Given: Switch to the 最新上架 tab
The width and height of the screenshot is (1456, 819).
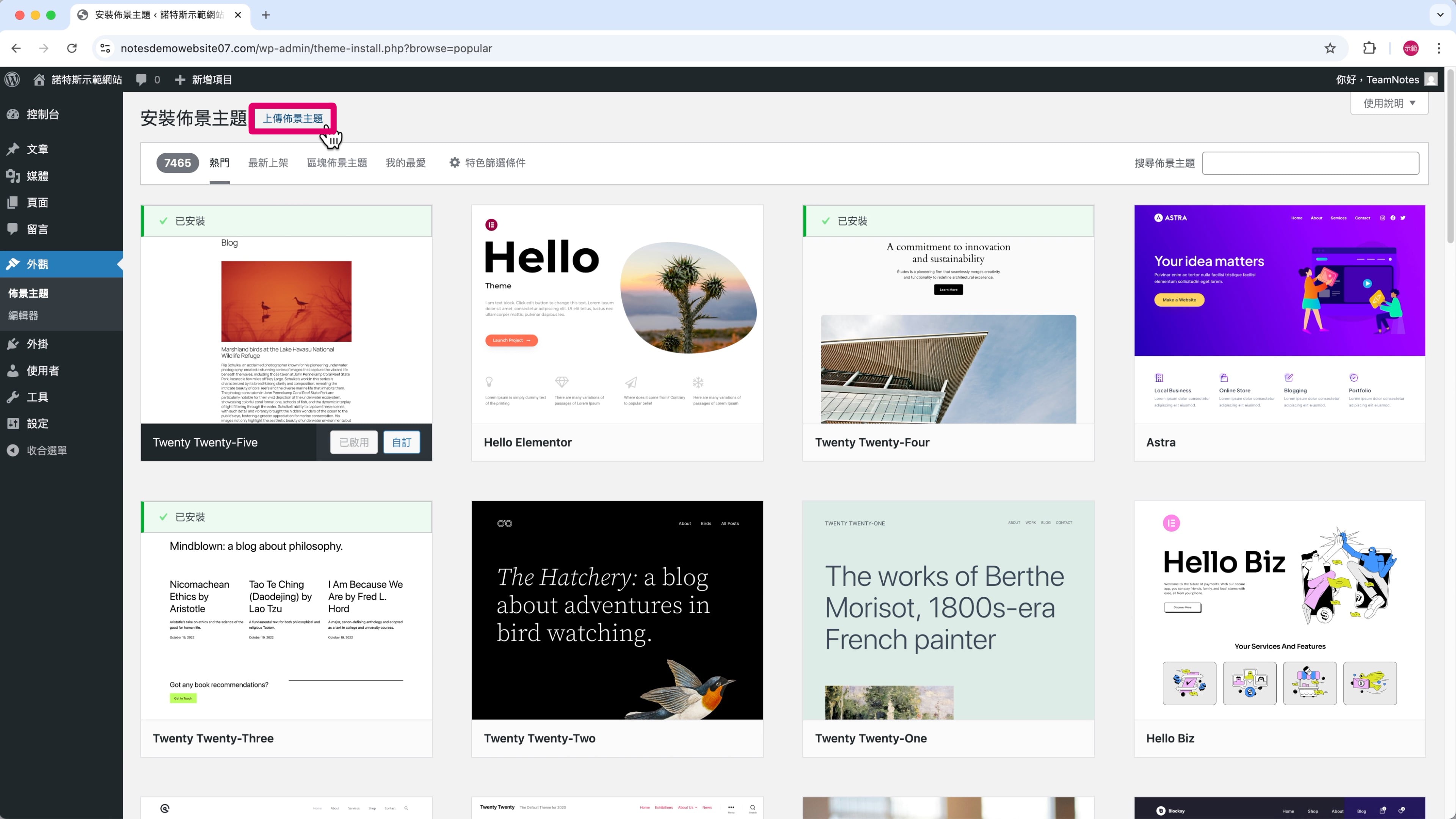Looking at the screenshot, I should (268, 163).
